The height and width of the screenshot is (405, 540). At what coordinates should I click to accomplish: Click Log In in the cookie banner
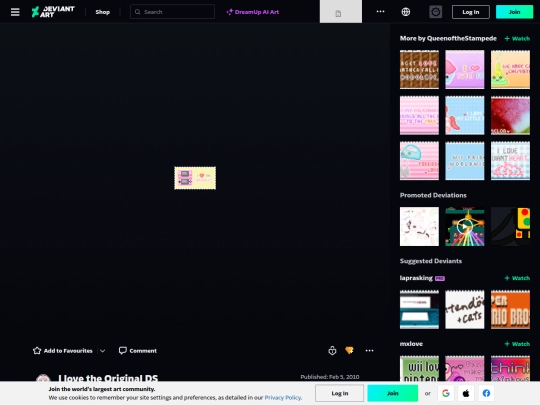[x=340, y=393]
